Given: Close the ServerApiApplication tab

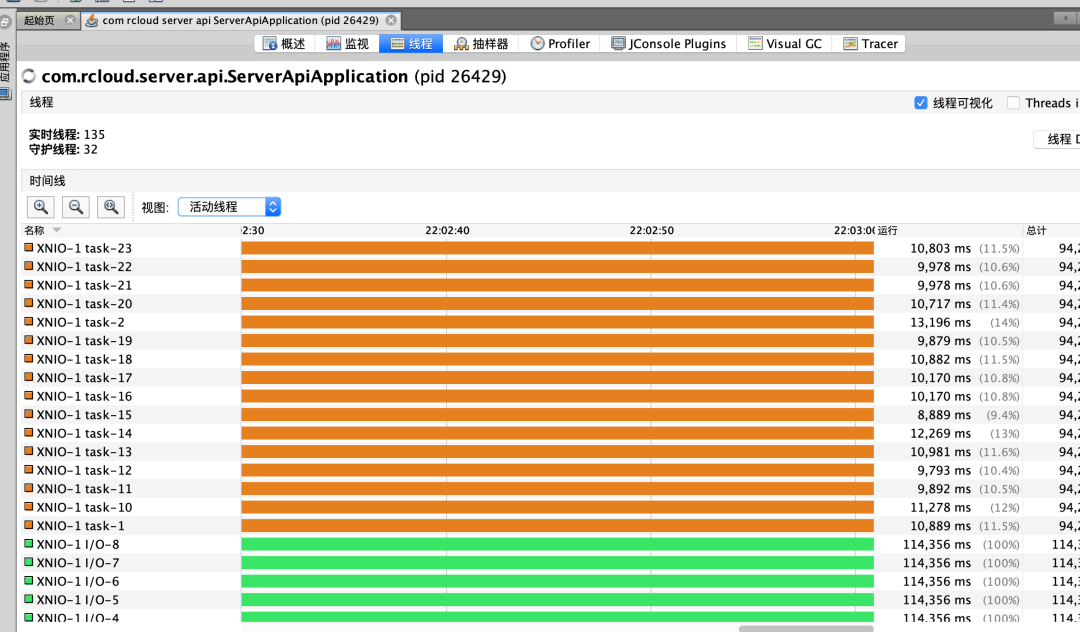Looking at the screenshot, I should tap(390, 20).
